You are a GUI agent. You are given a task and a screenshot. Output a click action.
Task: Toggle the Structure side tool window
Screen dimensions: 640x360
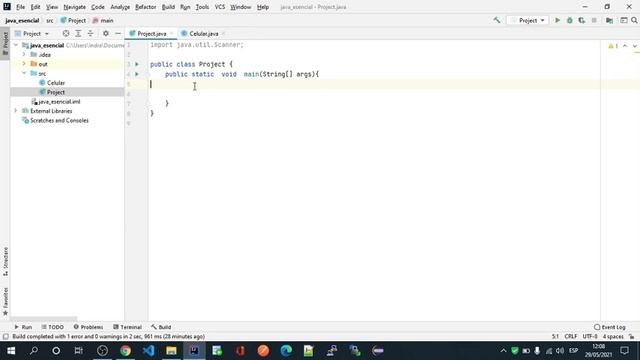click(x=5, y=261)
